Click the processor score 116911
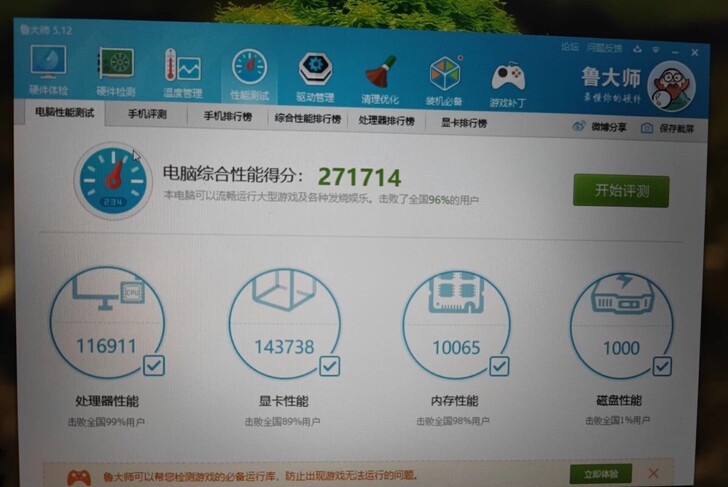The width and height of the screenshot is (728, 487). [107, 346]
